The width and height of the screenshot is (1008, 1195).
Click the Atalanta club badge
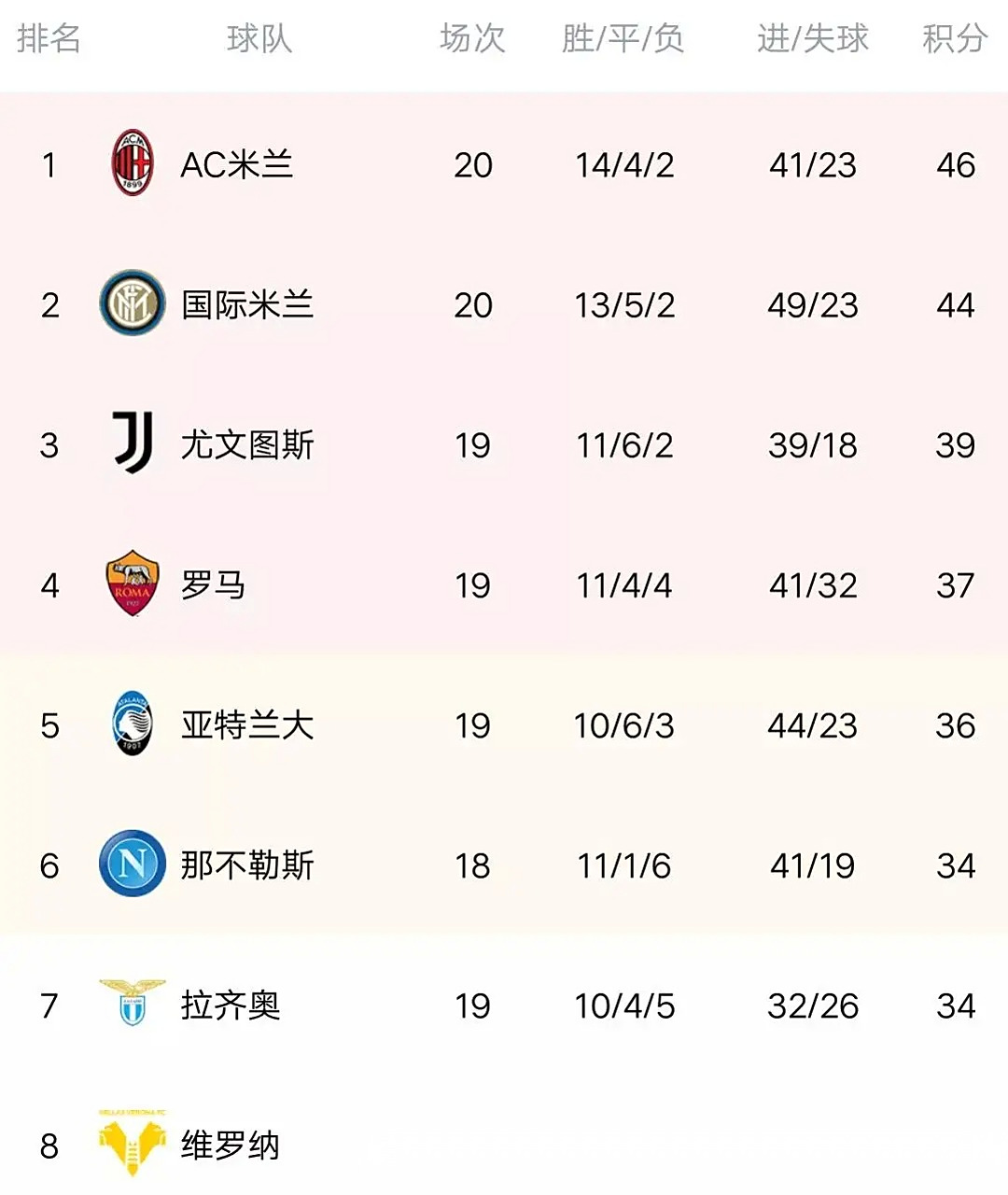click(x=133, y=724)
